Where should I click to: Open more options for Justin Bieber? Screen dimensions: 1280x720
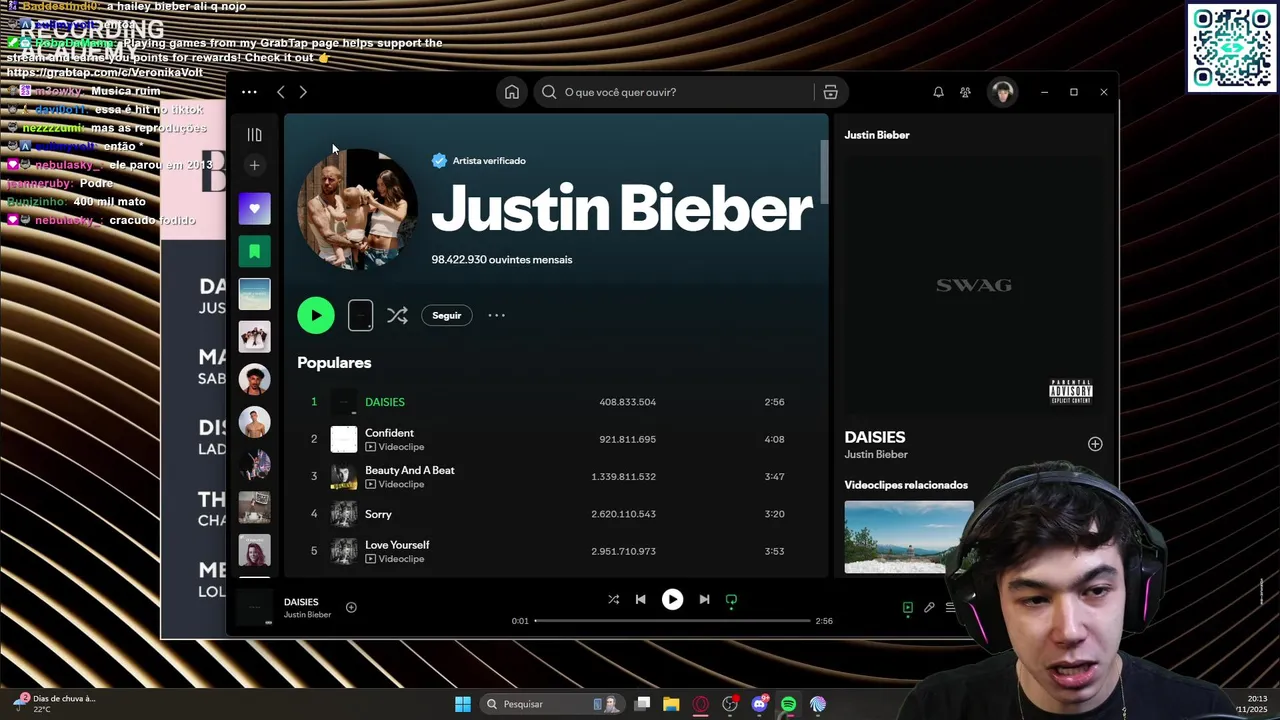click(x=496, y=315)
